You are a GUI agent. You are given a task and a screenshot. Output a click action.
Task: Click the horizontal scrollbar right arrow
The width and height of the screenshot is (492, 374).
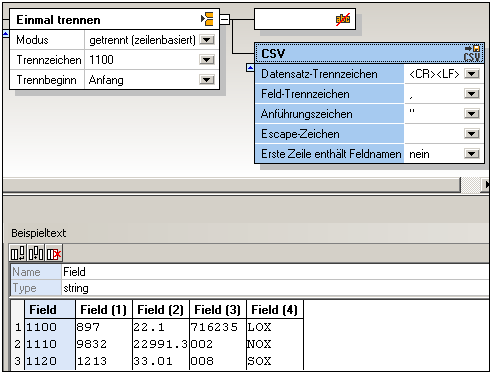486,184
